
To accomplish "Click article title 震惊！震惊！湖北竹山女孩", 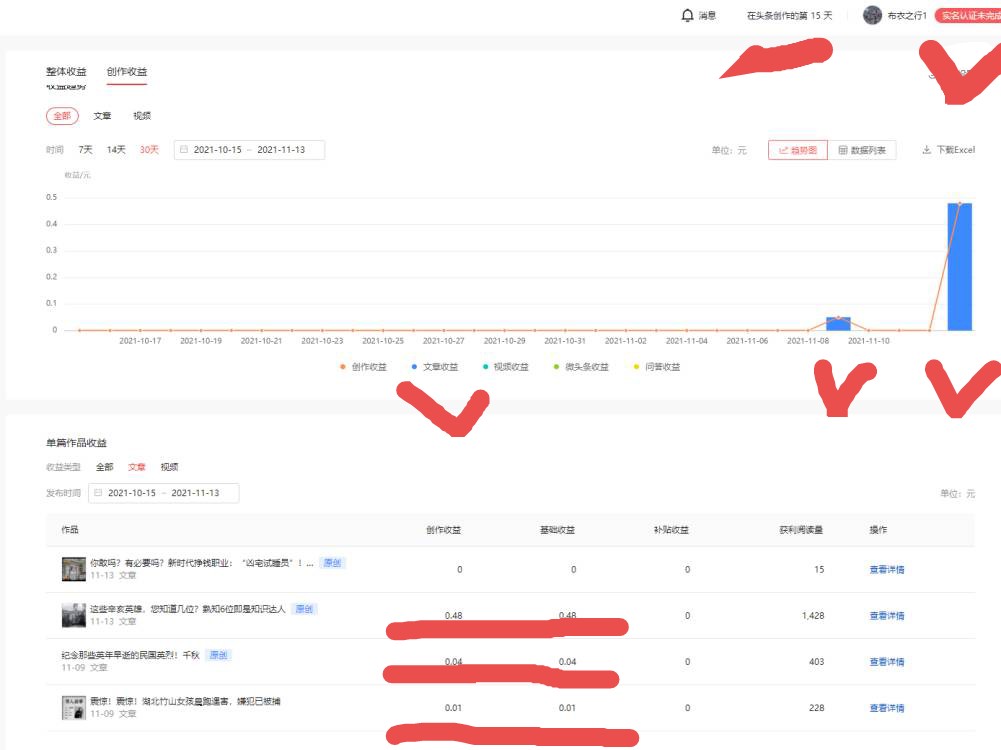I will point(184,701).
